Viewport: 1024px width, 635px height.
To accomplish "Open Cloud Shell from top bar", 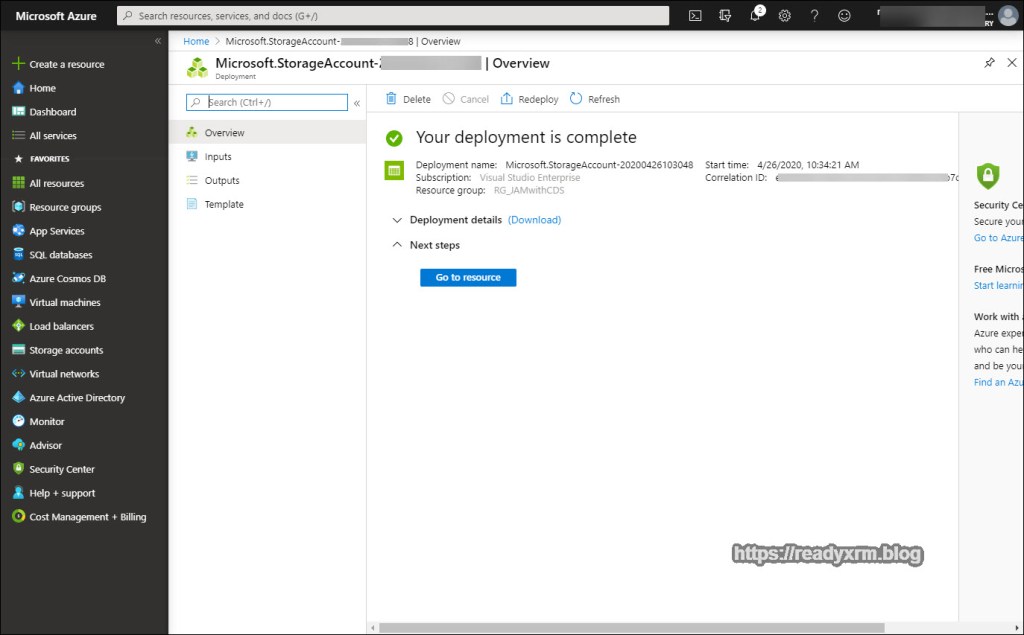I will coord(695,16).
